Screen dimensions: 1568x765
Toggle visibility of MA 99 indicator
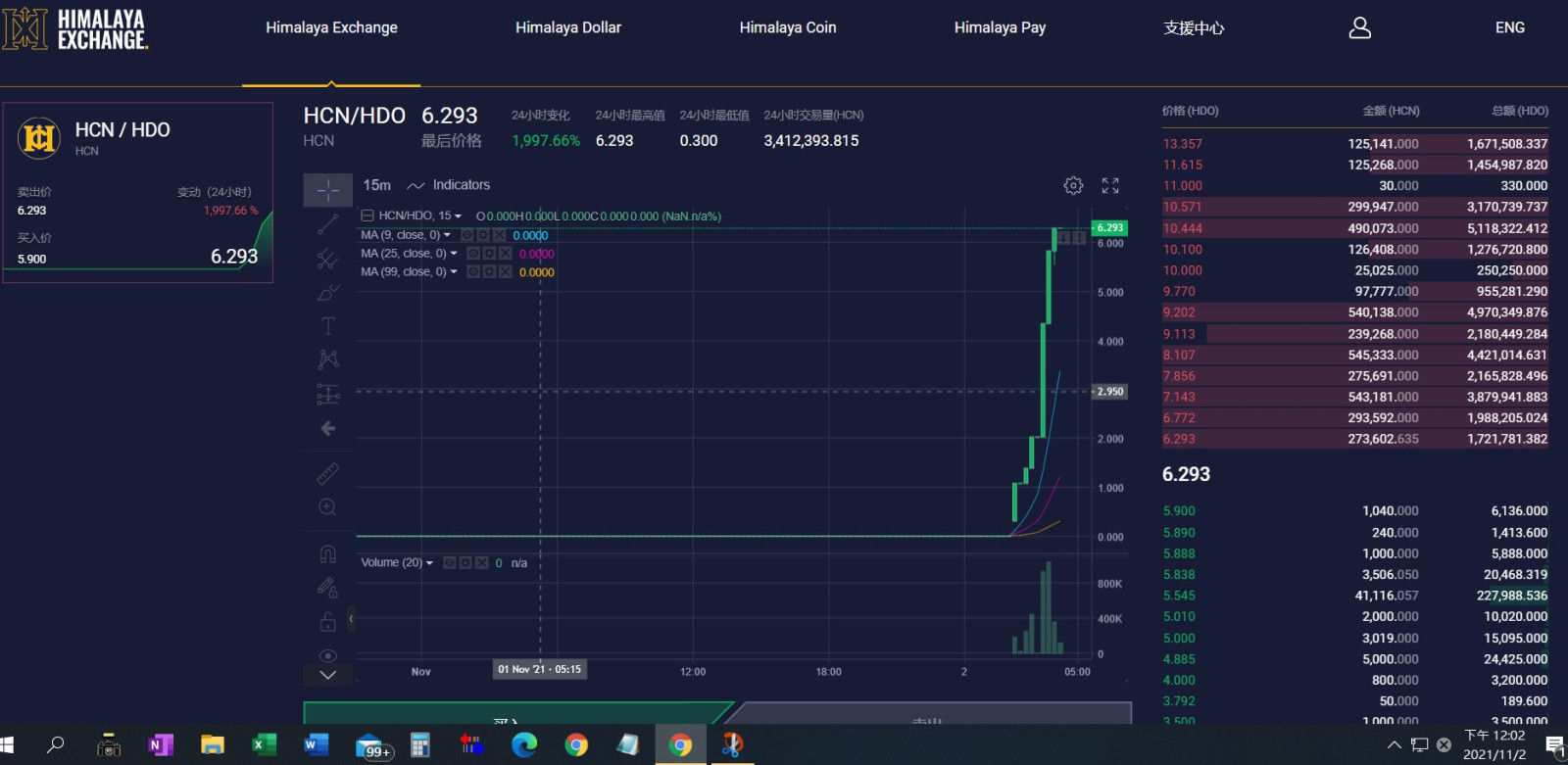click(x=473, y=272)
